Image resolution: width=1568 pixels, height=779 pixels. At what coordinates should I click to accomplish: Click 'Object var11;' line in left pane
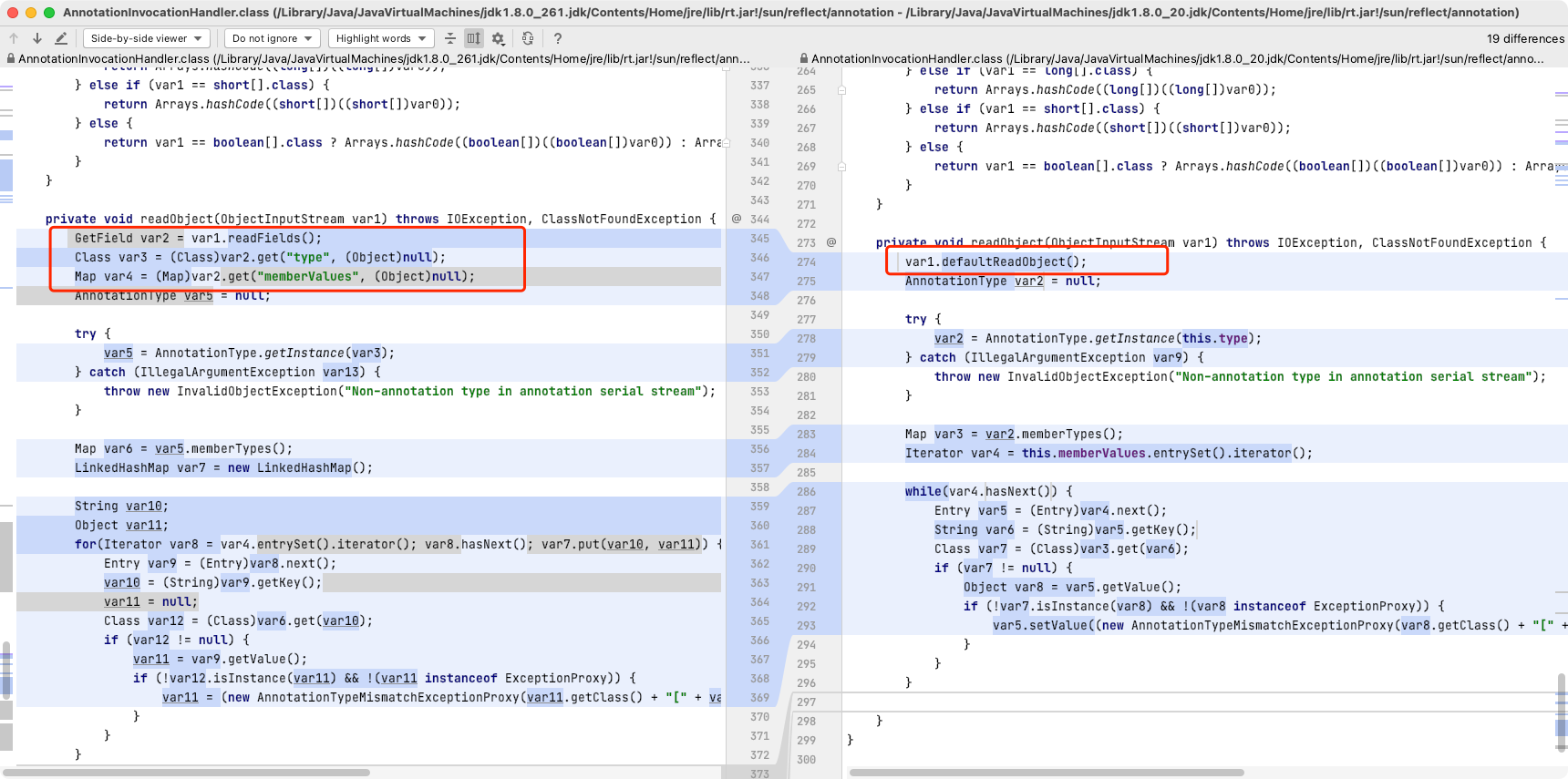pos(121,525)
